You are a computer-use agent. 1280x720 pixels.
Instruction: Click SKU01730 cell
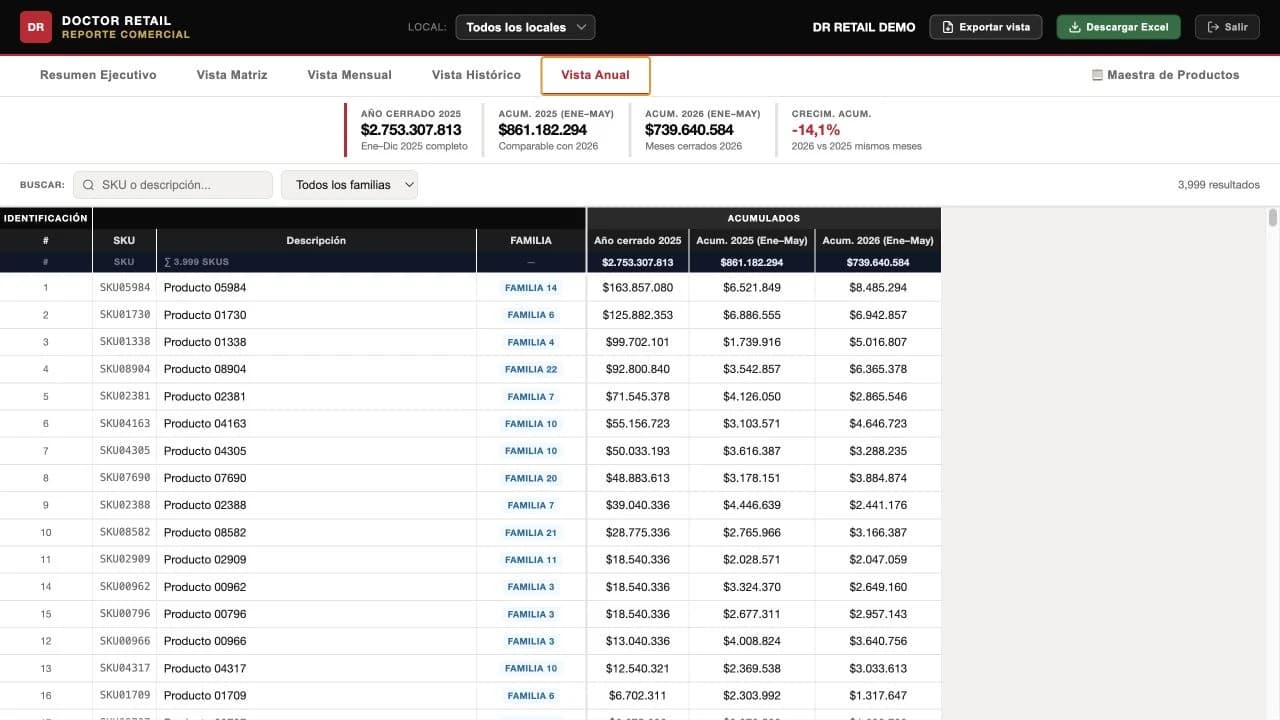(x=125, y=315)
